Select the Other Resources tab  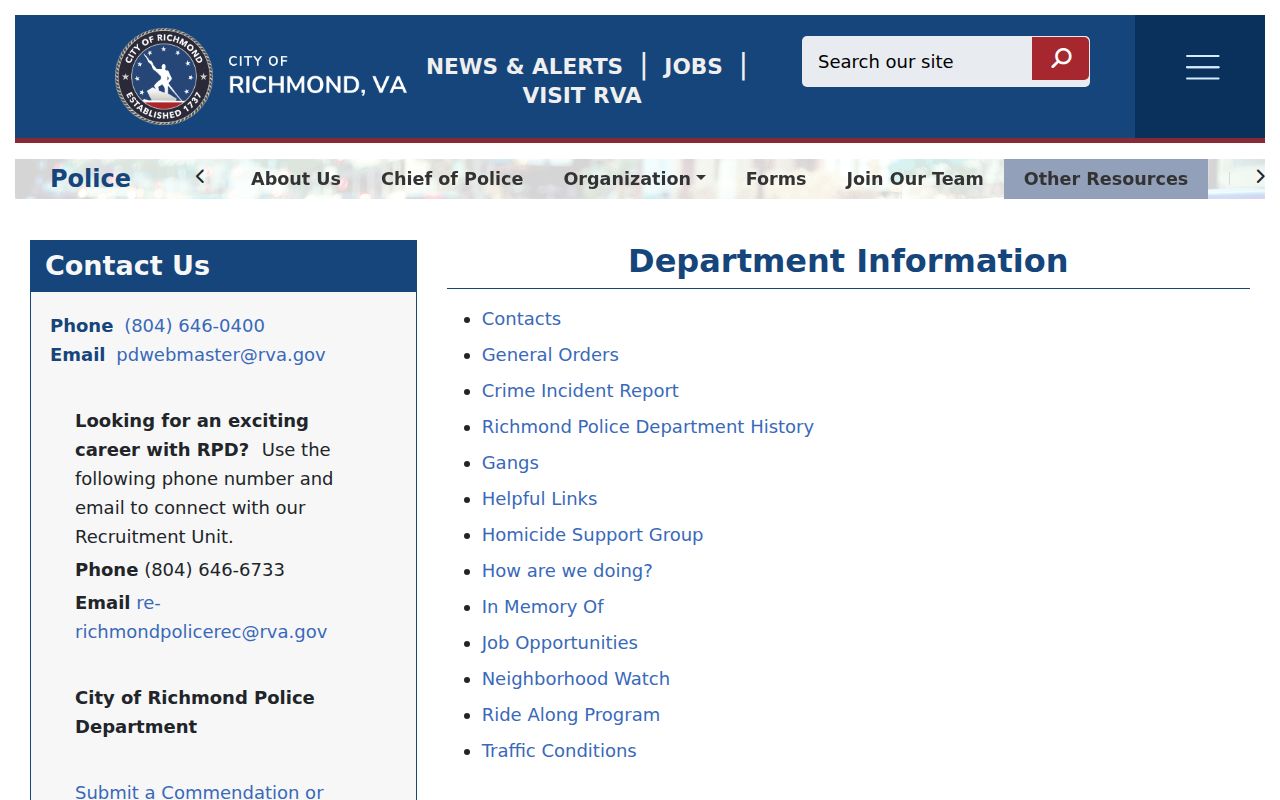tap(1106, 179)
